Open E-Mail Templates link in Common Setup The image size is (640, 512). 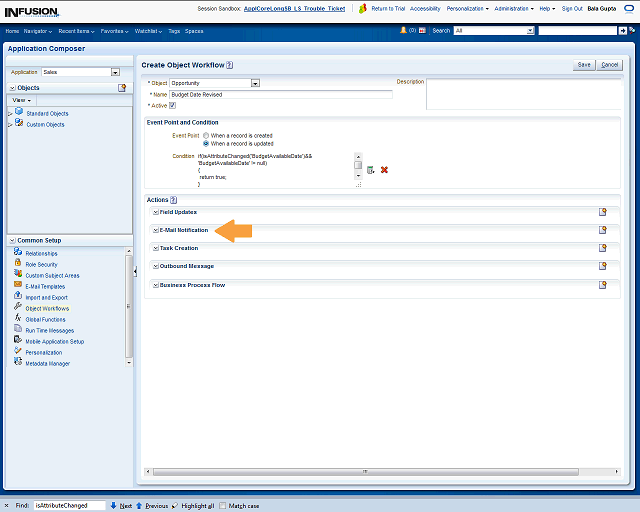click(46, 286)
